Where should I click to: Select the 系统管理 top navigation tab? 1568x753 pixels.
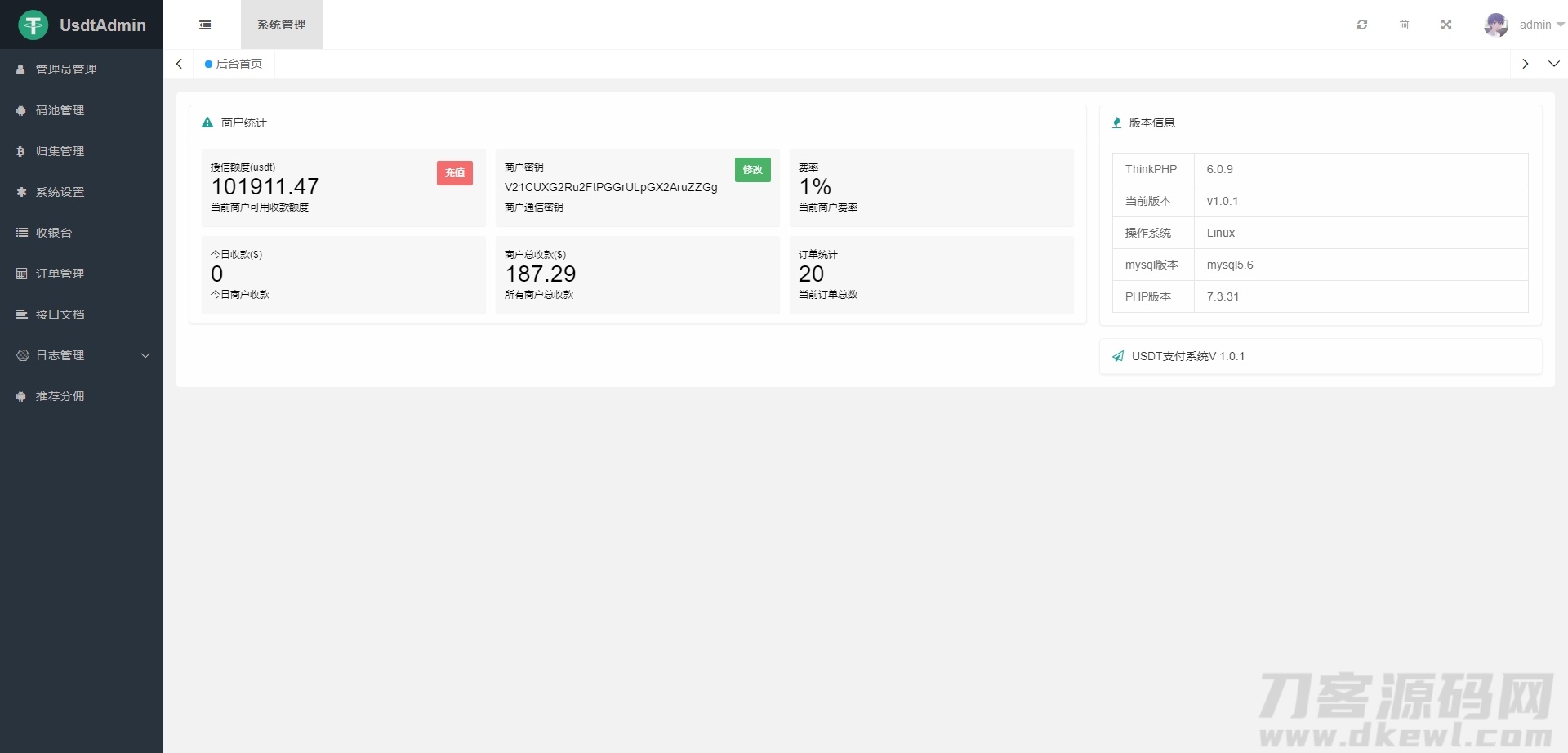(281, 25)
